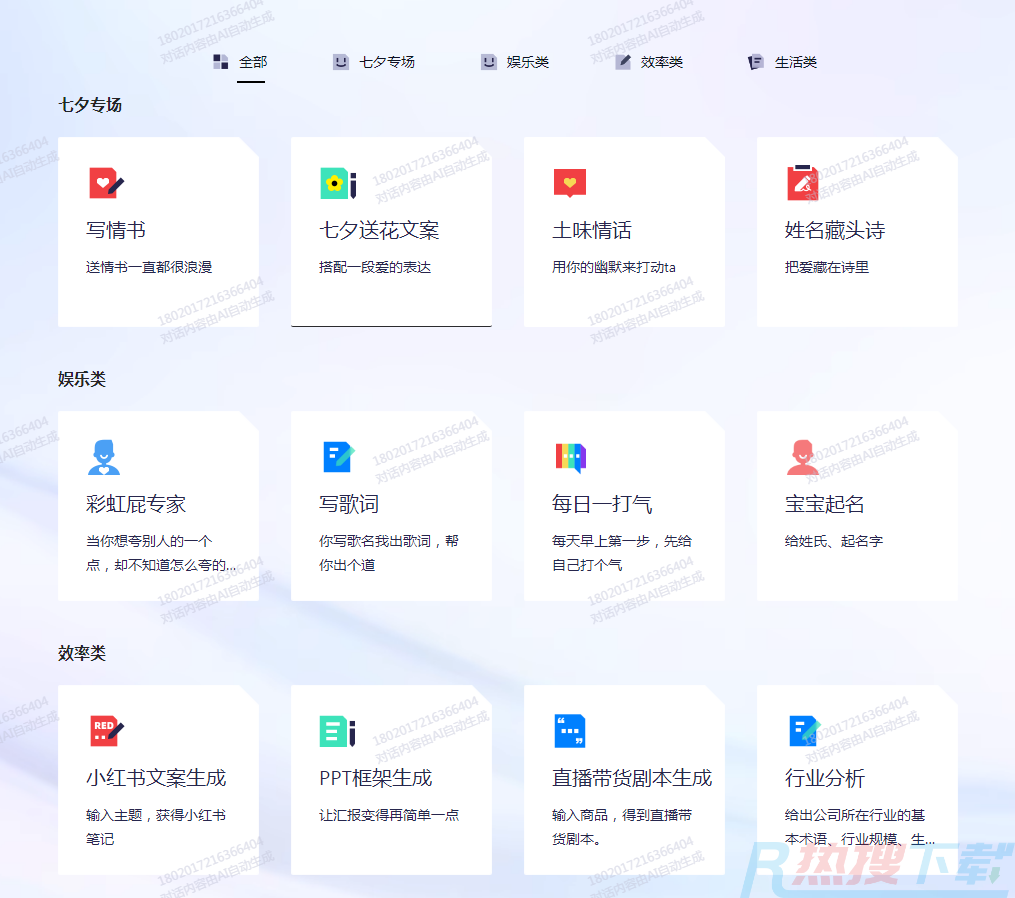Image resolution: width=1015 pixels, height=898 pixels.
Task: Click the RED pencil icon for 小红书文案生成
Action: pyautogui.click(x=106, y=731)
